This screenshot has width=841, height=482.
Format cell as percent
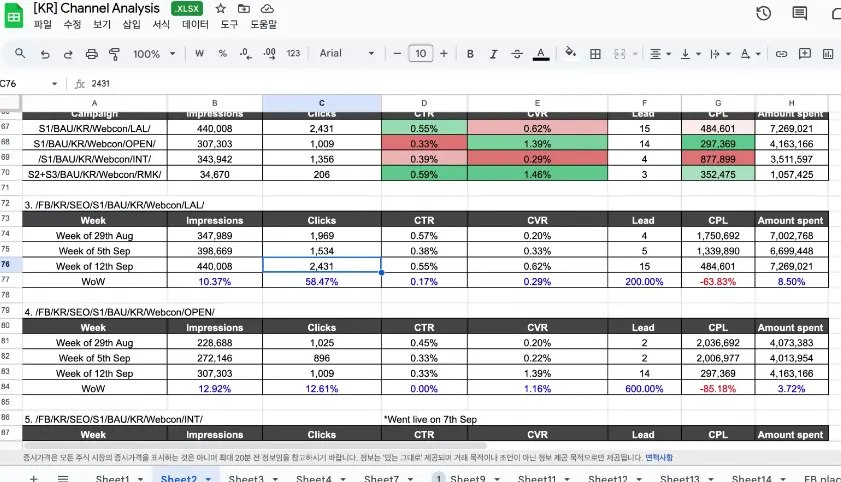tap(223, 54)
